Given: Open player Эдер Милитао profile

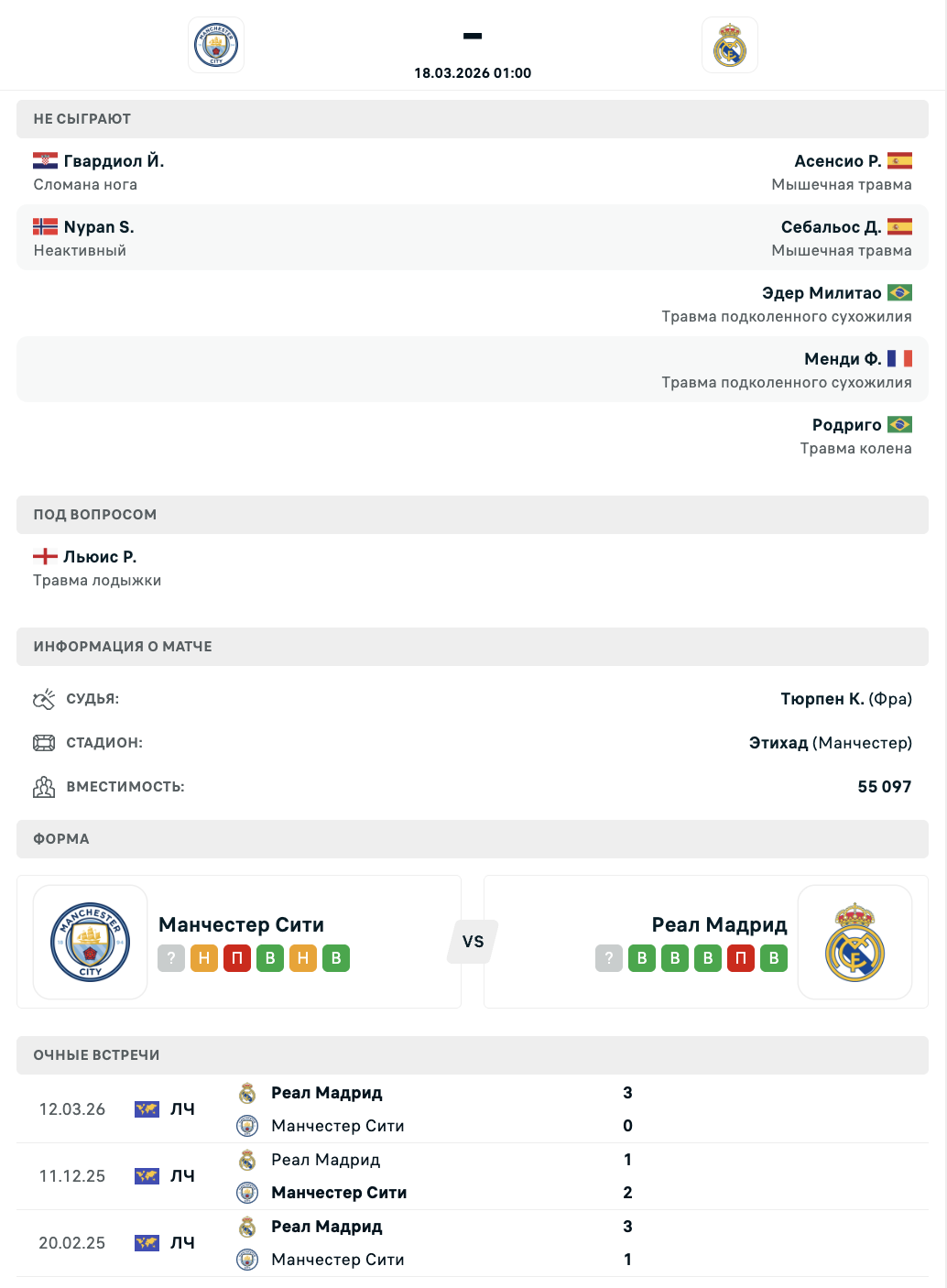Looking at the screenshot, I should [822, 293].
